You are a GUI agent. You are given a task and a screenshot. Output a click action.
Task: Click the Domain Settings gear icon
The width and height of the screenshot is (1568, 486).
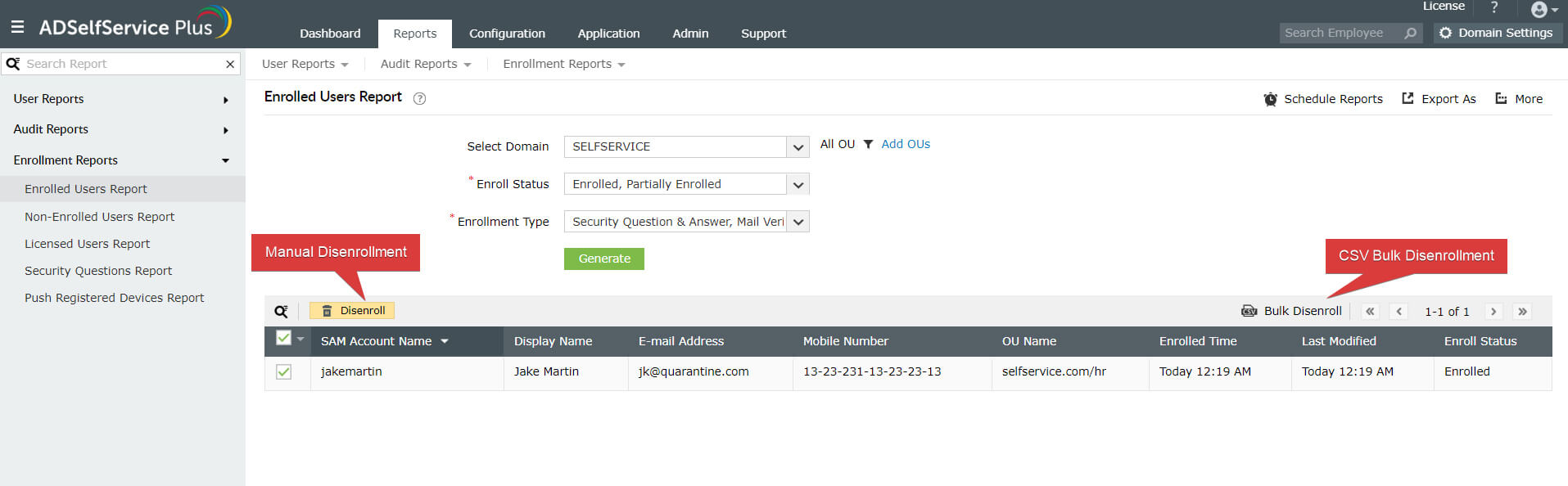coord(1446,33)
